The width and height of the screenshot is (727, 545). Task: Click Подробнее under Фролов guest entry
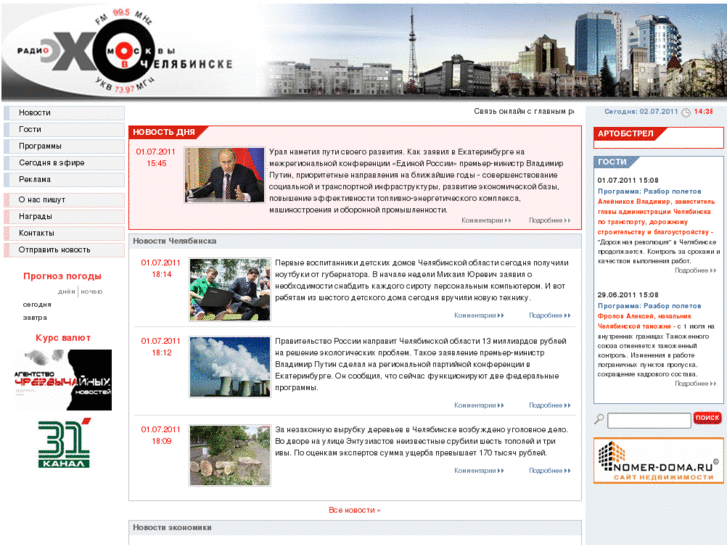[695, 384]
